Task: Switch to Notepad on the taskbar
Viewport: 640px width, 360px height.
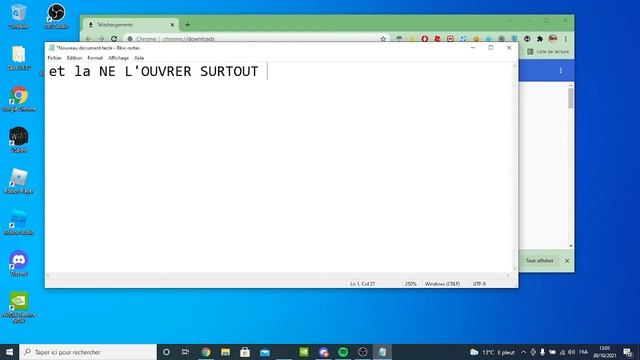Action: 382,352
